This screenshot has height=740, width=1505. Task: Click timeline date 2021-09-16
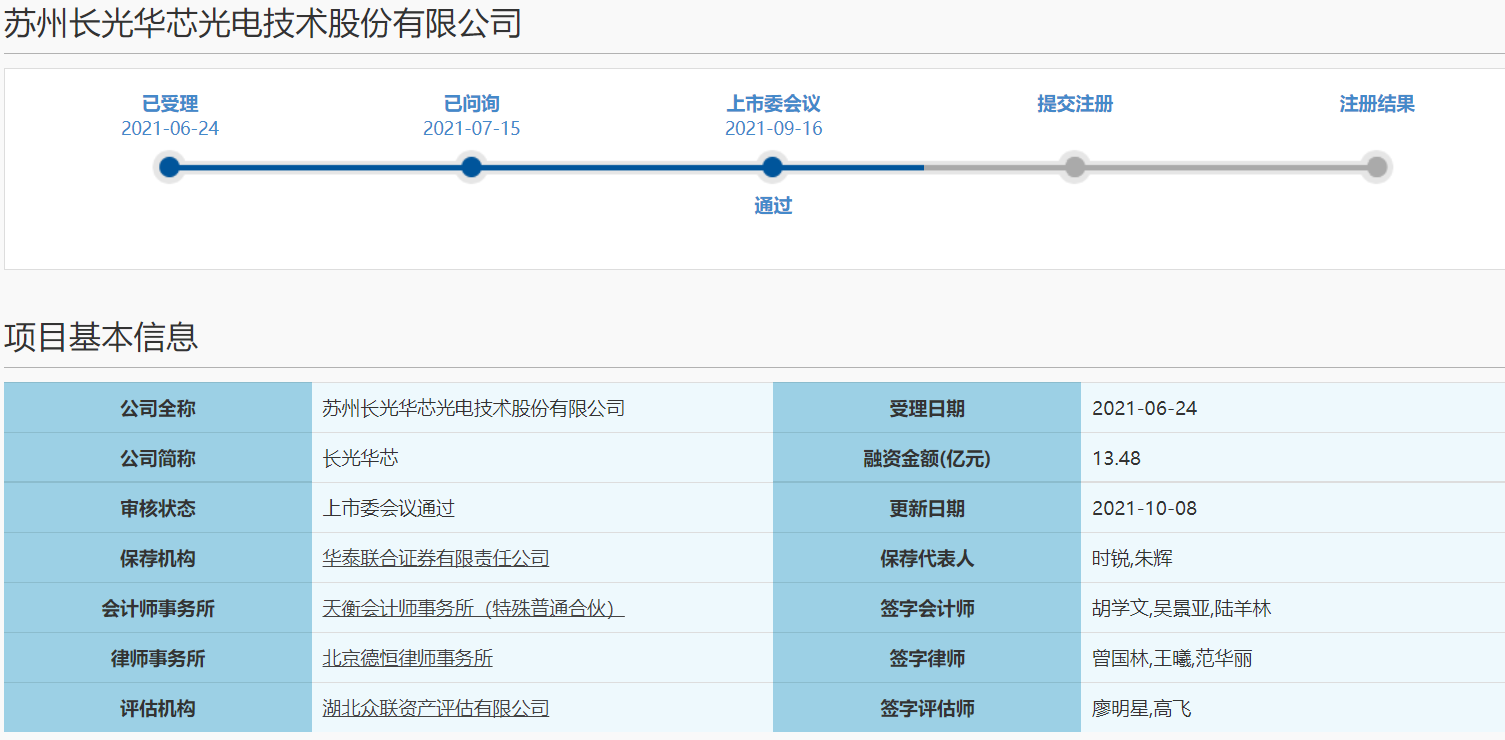[x=773, y=129]
